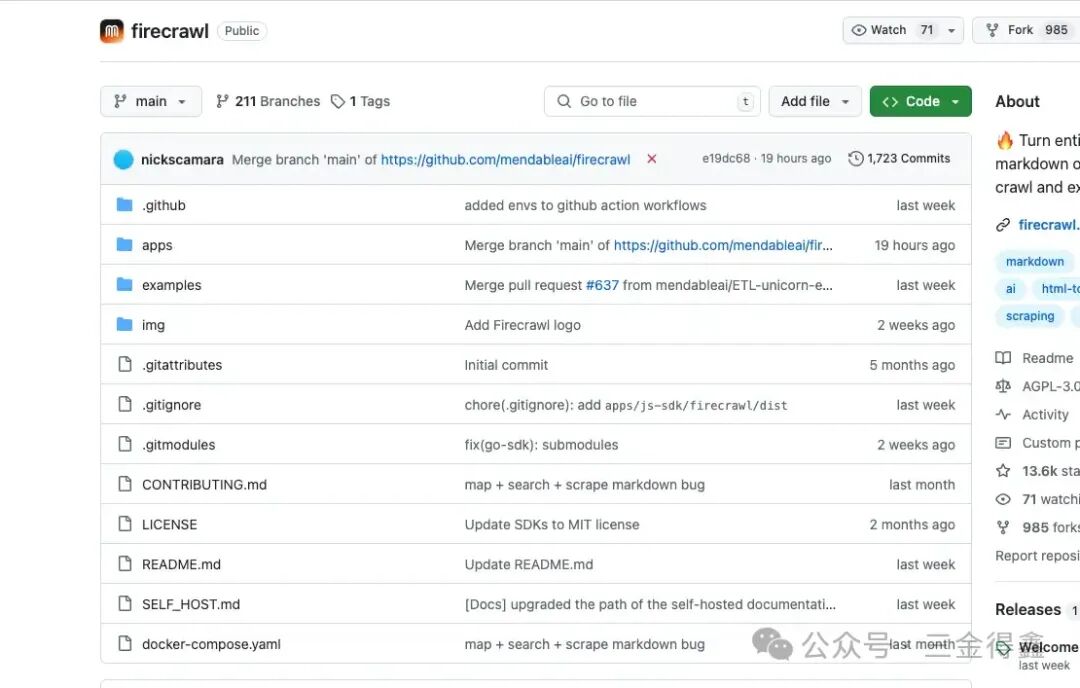The height and width of the screenshot is (688, 1080).
Task: View the 1 Tags link
Action: (360, 101)
